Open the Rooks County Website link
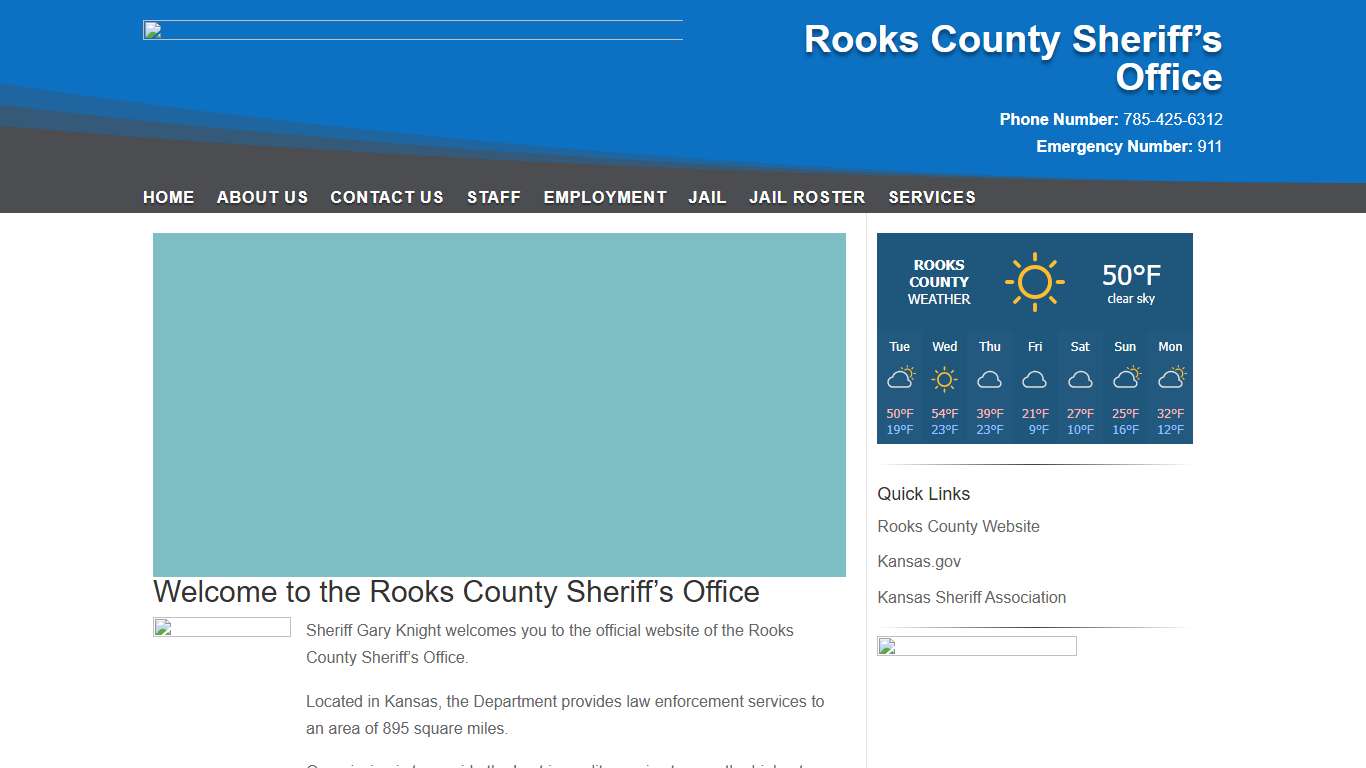 click(x=958, y=526)
